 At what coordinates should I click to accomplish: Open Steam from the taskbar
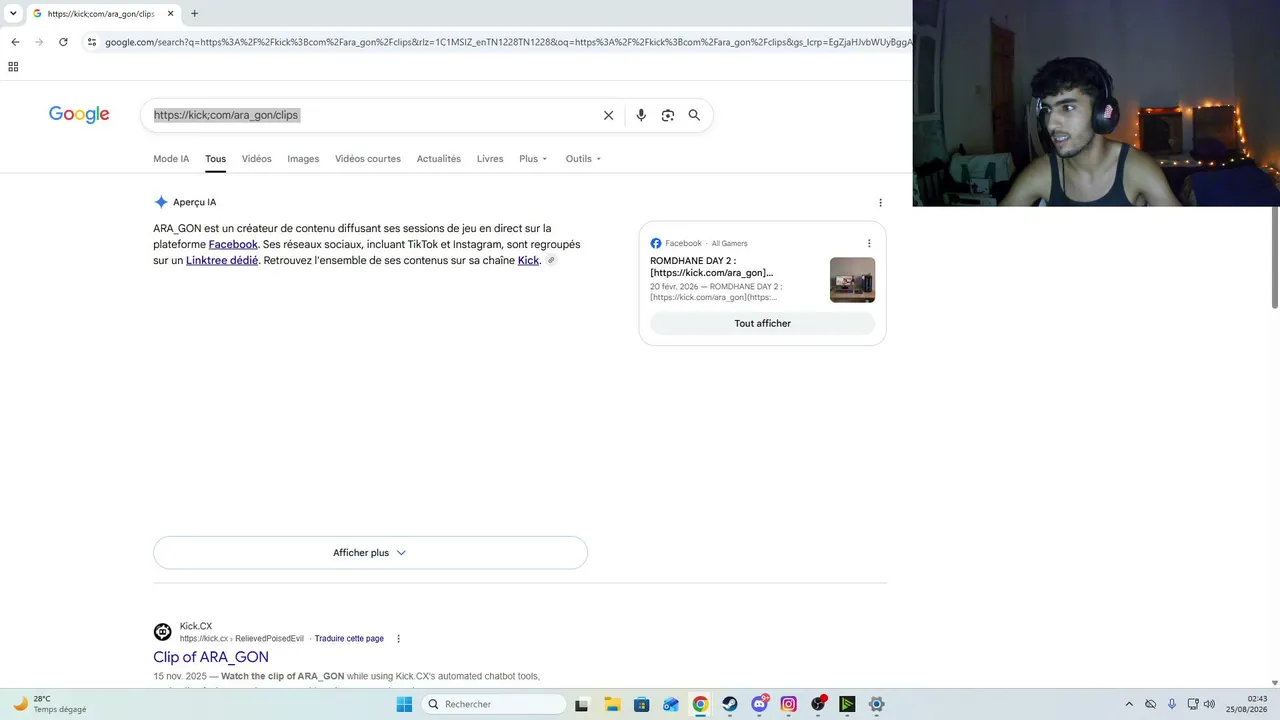coord(730,704)
